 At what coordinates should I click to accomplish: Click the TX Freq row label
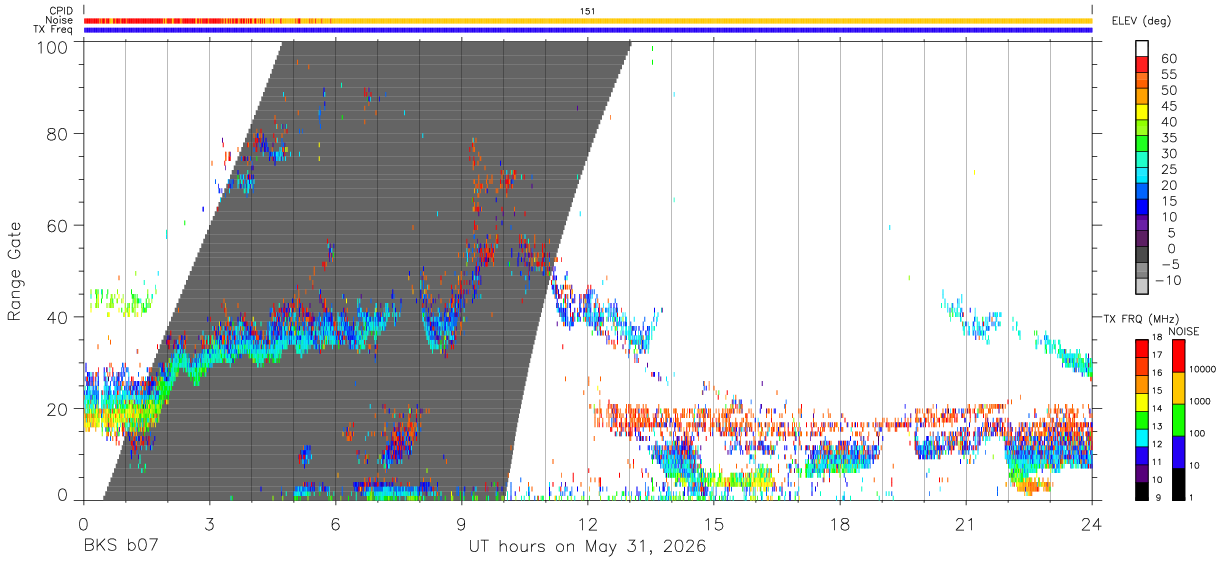click(x=53, y=30)
